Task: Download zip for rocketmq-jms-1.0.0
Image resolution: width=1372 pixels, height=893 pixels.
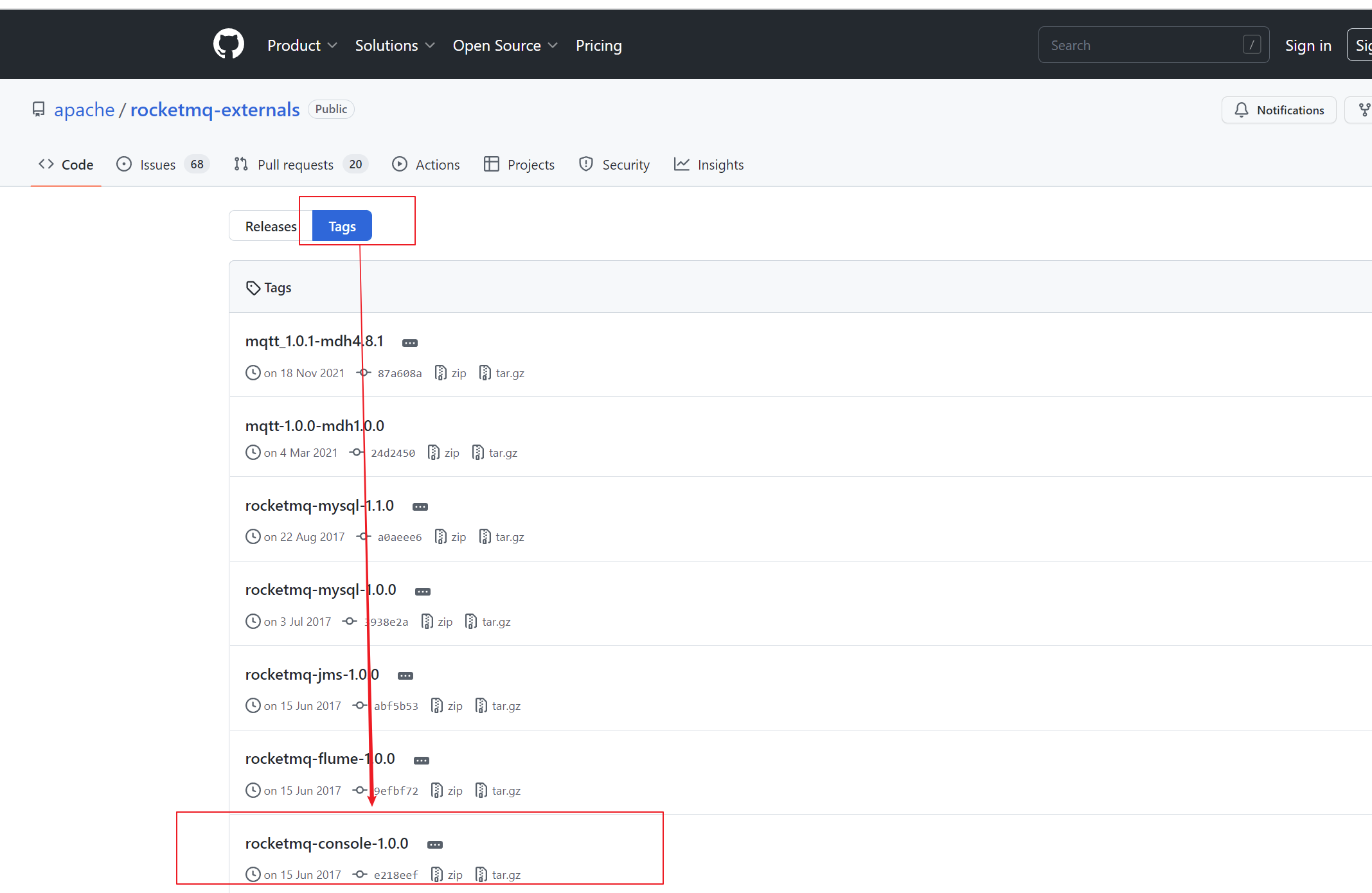Action: pyautogui.click(x=447, y=706)
